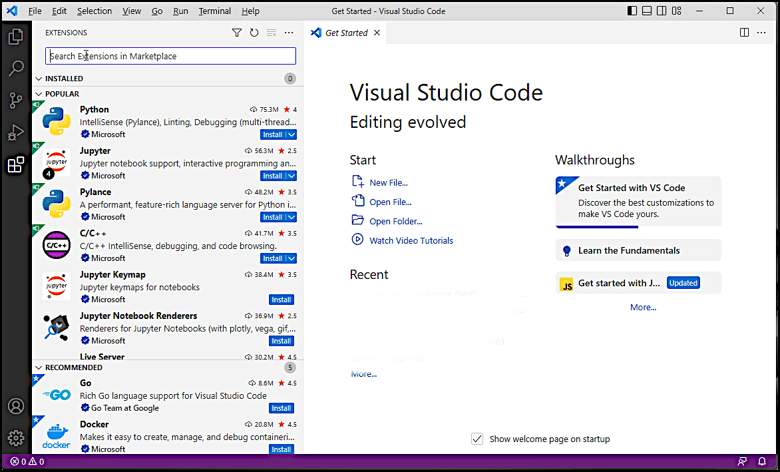
Task: Toggle the primary side bar visibility
Action: (x=634, y=11)
